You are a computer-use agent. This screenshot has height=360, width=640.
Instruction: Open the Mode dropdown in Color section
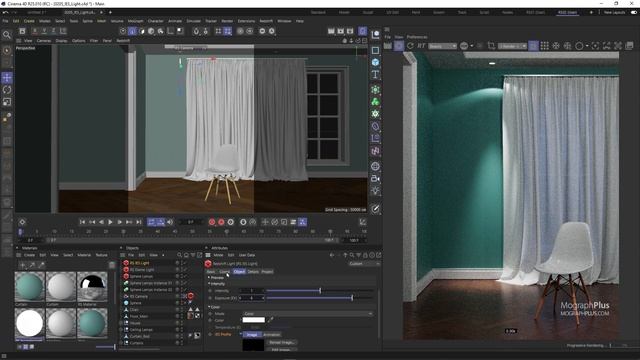(x=308, y=313)
